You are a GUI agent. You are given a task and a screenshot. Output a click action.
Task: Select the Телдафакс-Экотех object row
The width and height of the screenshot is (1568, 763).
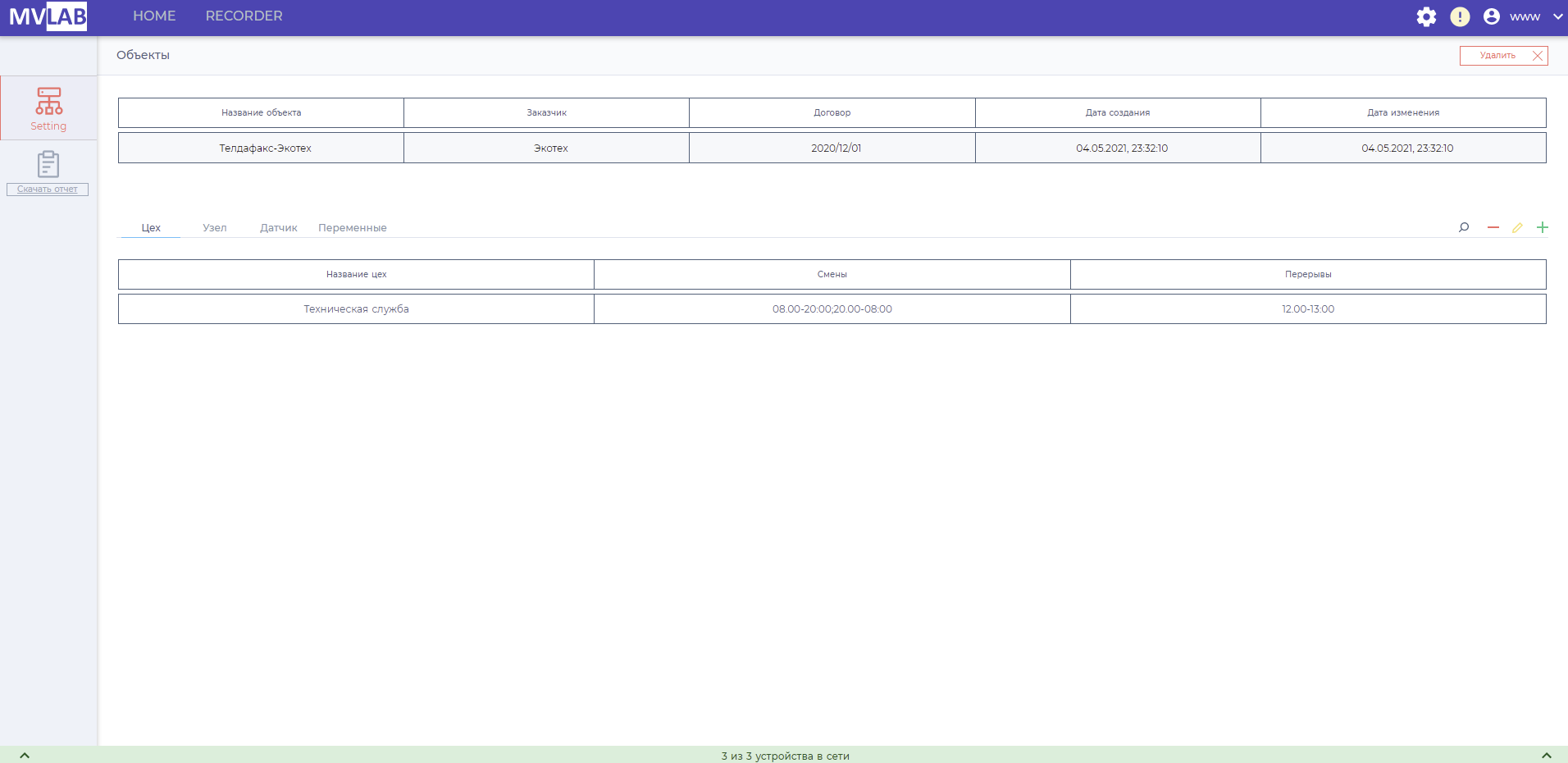tap(265, 148)
